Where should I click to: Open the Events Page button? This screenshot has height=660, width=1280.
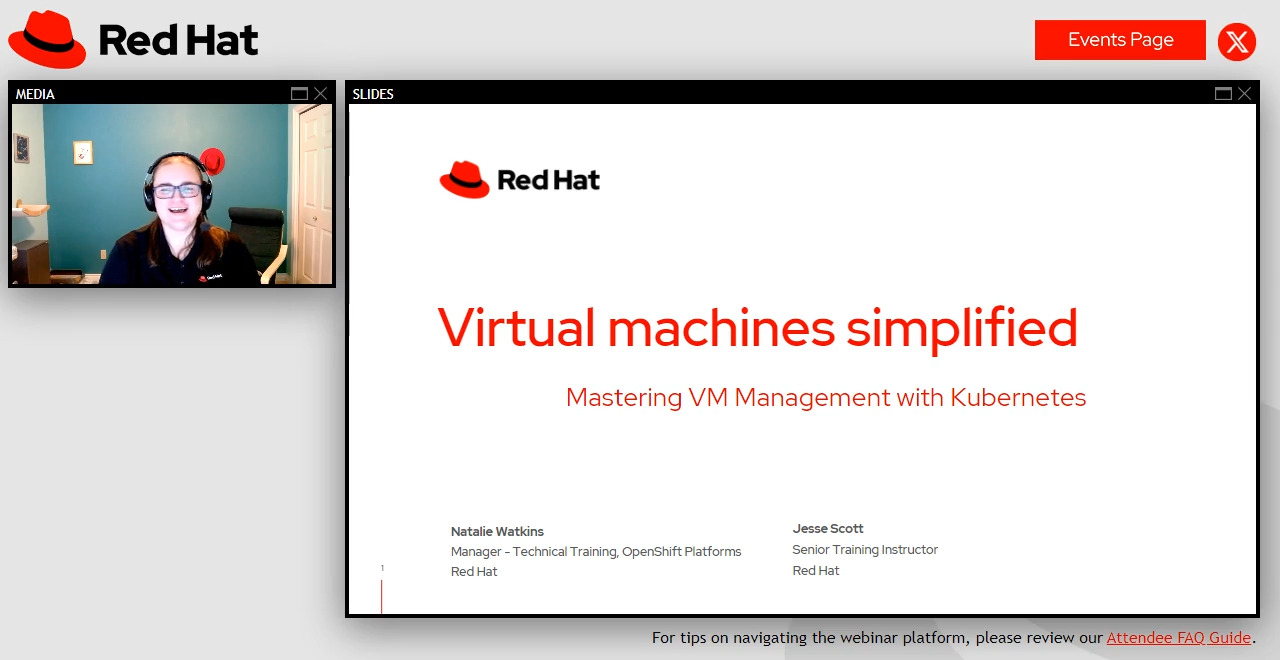pos(1120,40)
